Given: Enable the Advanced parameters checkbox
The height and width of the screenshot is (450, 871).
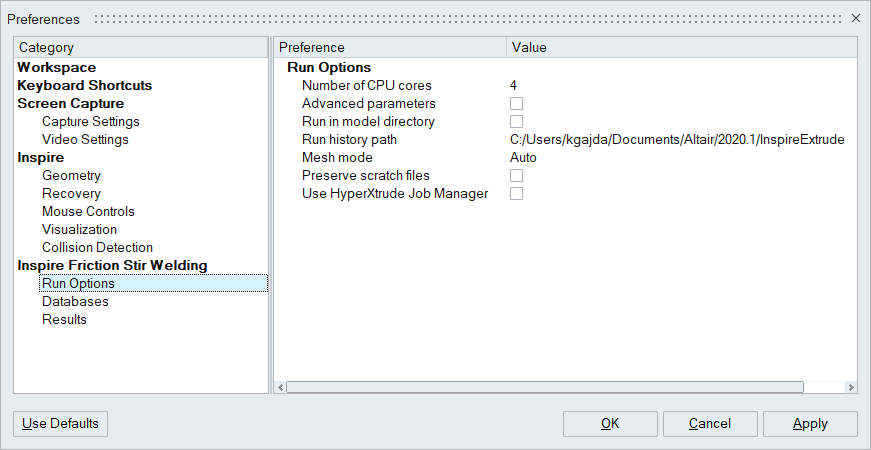Looking at the screenshot, I should pos(517,104).
